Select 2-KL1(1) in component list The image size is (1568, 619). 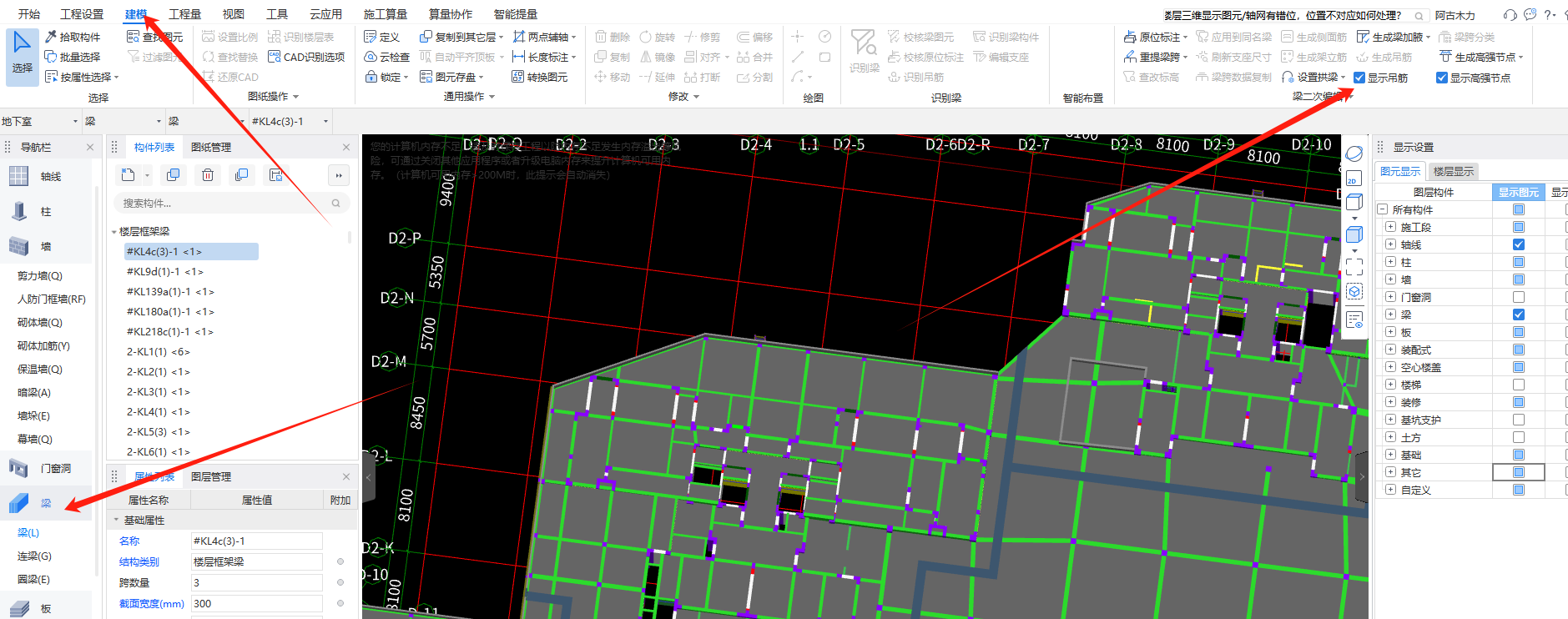(159, 352)
